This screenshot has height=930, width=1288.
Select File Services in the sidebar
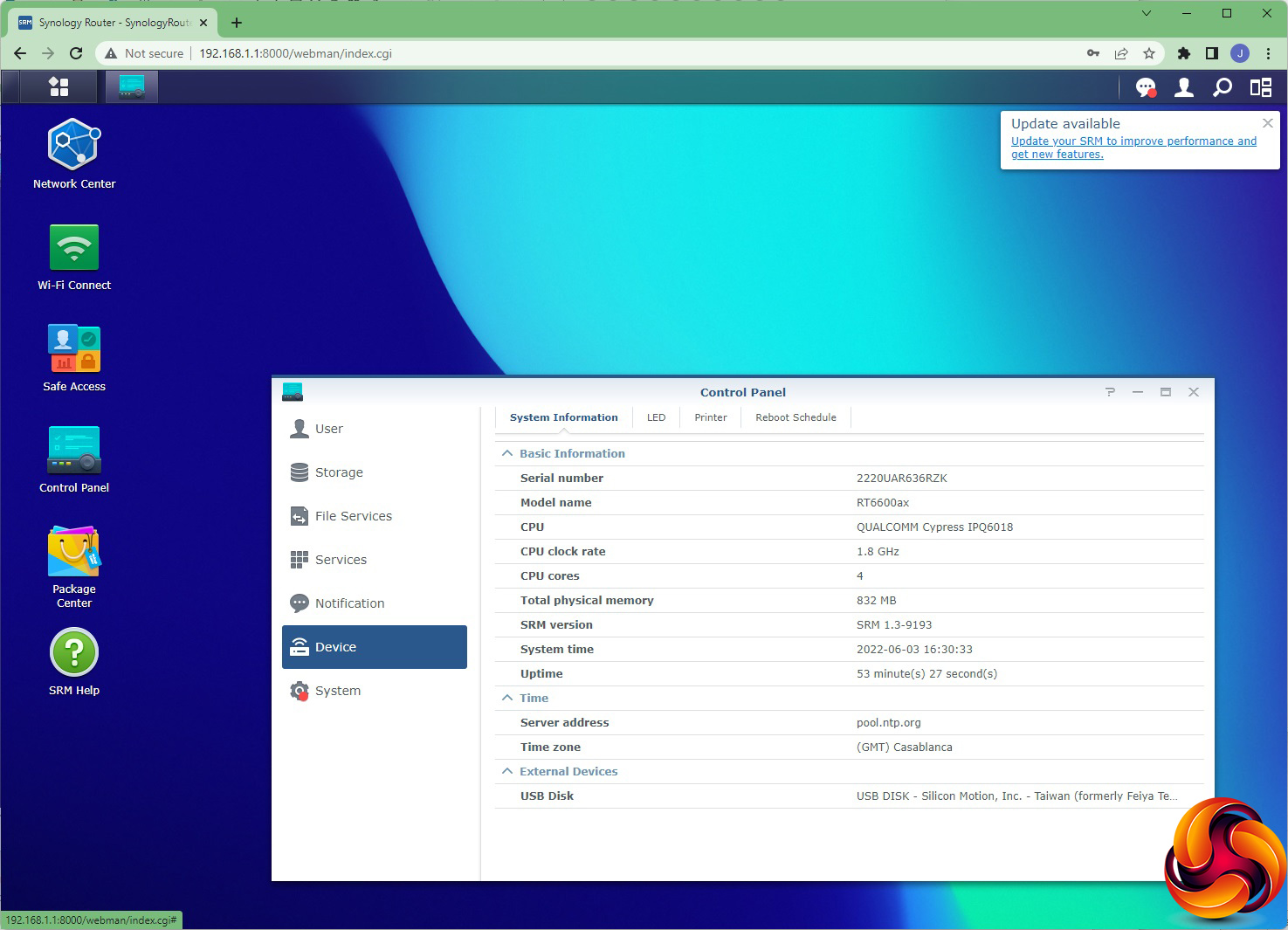(x=375, y=516)
